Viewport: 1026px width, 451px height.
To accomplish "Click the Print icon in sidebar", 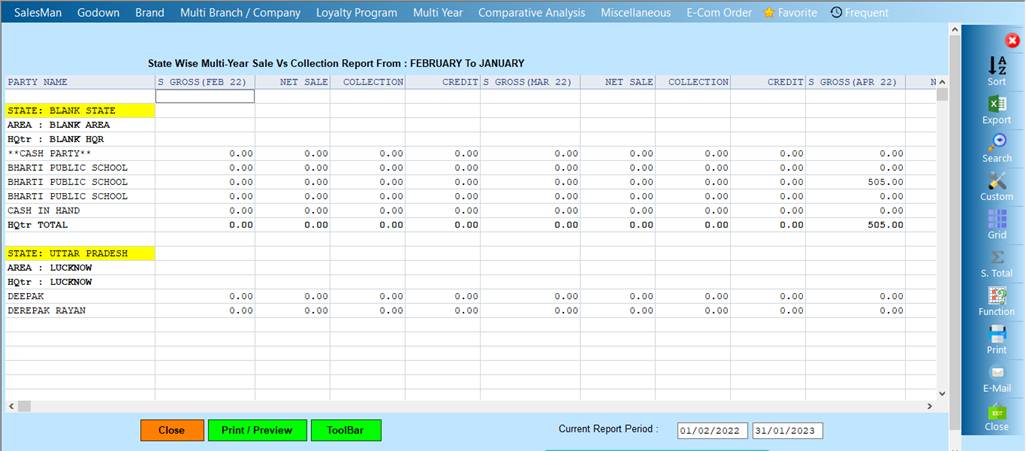I will coord(996,335).
